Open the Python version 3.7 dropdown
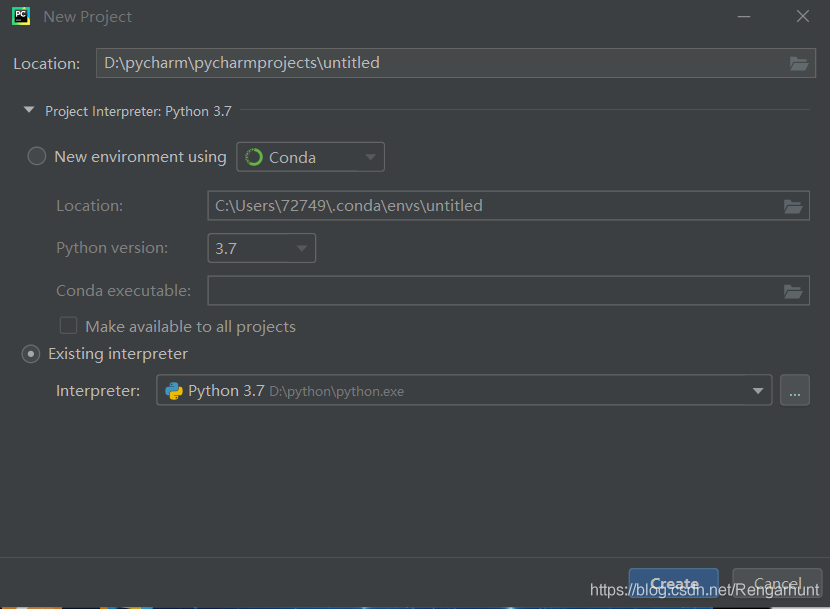830x609 pixels. (x=261, y=248)
